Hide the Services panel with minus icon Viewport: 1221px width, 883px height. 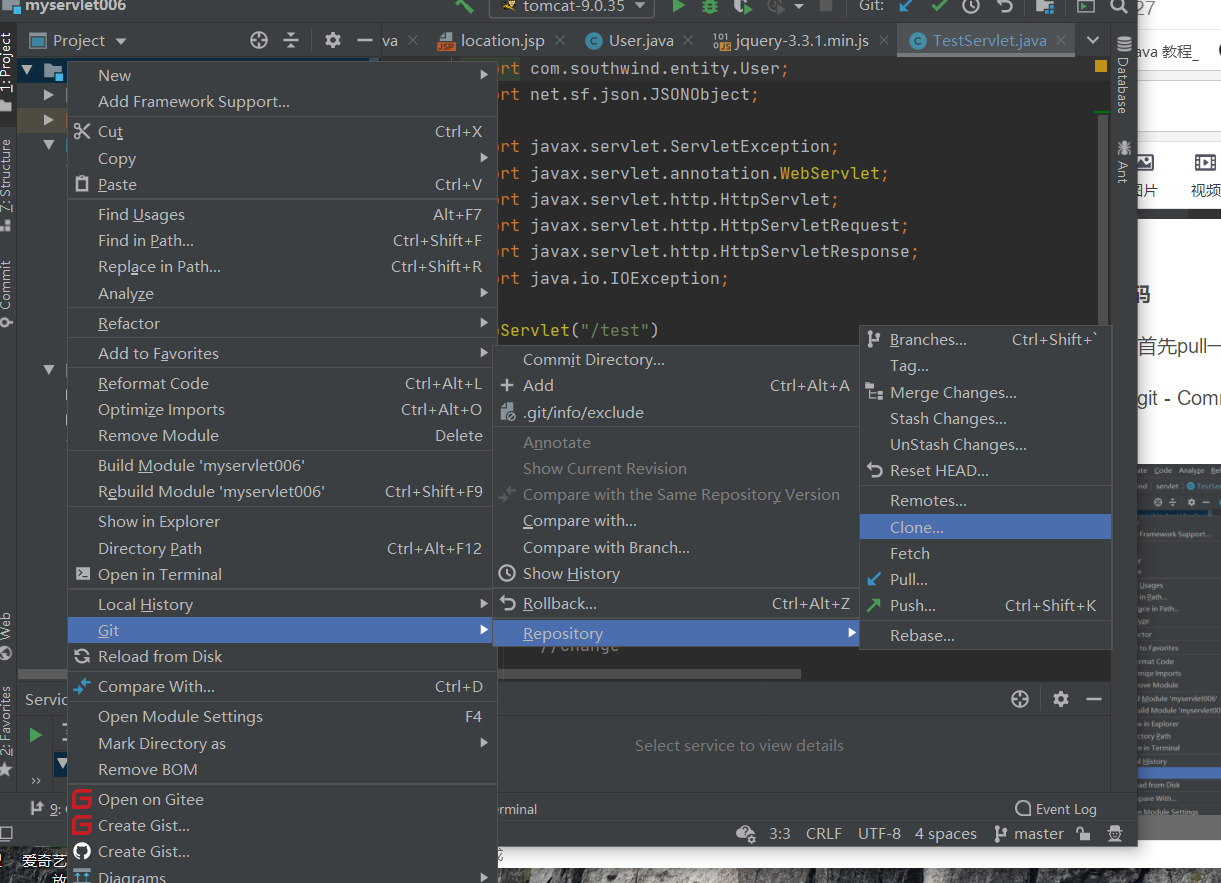pyautogui.click(x=1093, y=699)
